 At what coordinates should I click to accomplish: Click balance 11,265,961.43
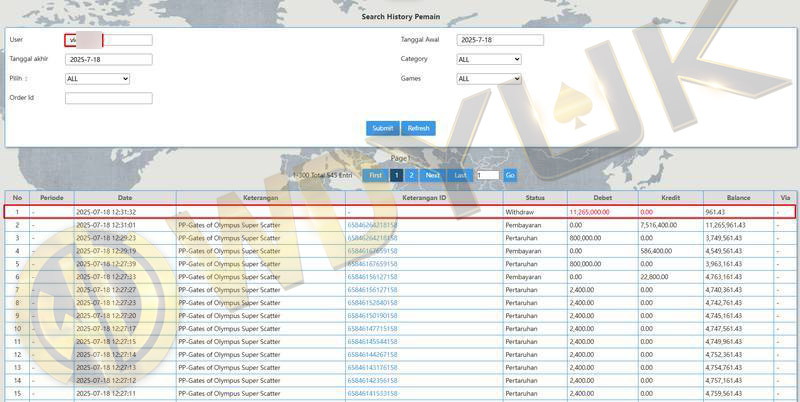click(x=726, y=225)
